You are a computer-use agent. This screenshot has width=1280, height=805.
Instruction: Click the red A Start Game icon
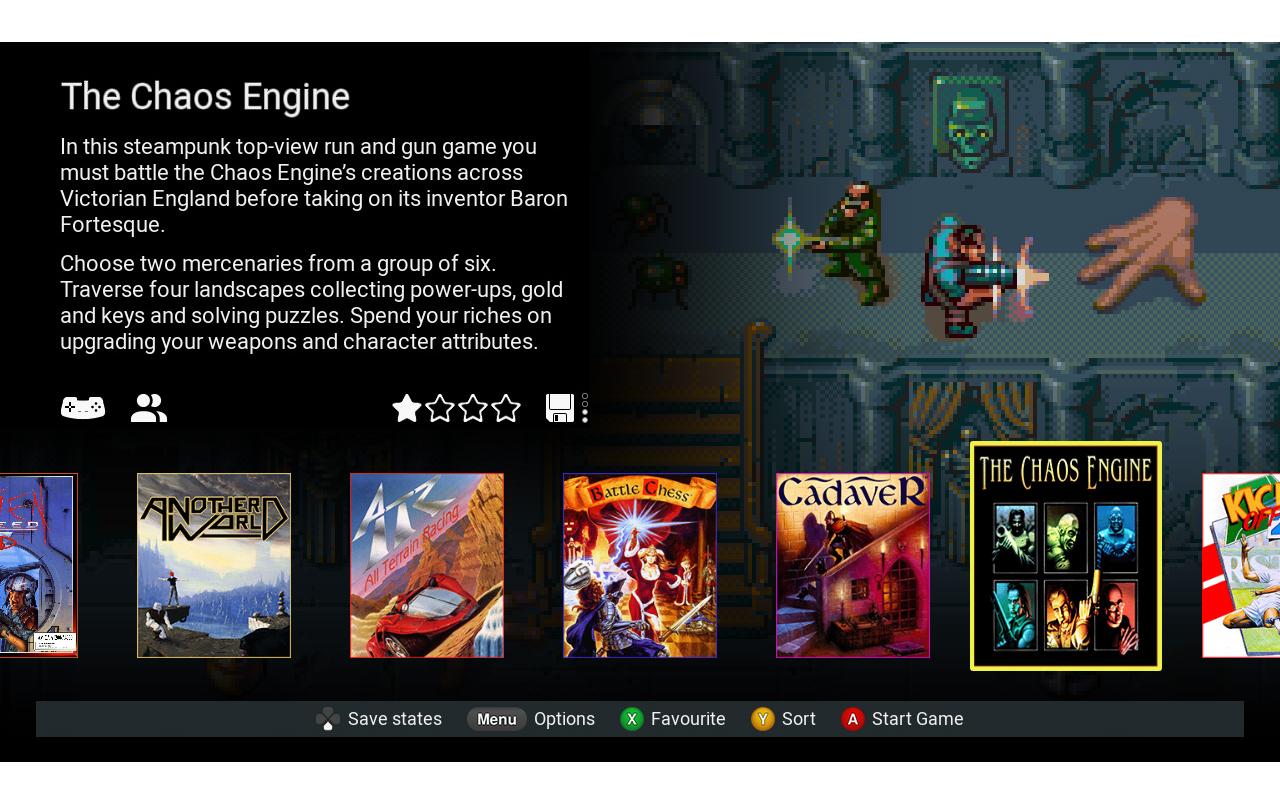852,719
